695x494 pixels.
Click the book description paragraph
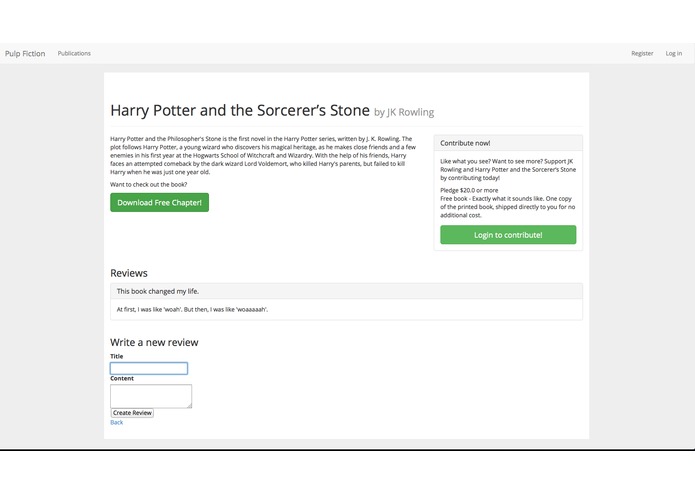click(x=263, y=155)
